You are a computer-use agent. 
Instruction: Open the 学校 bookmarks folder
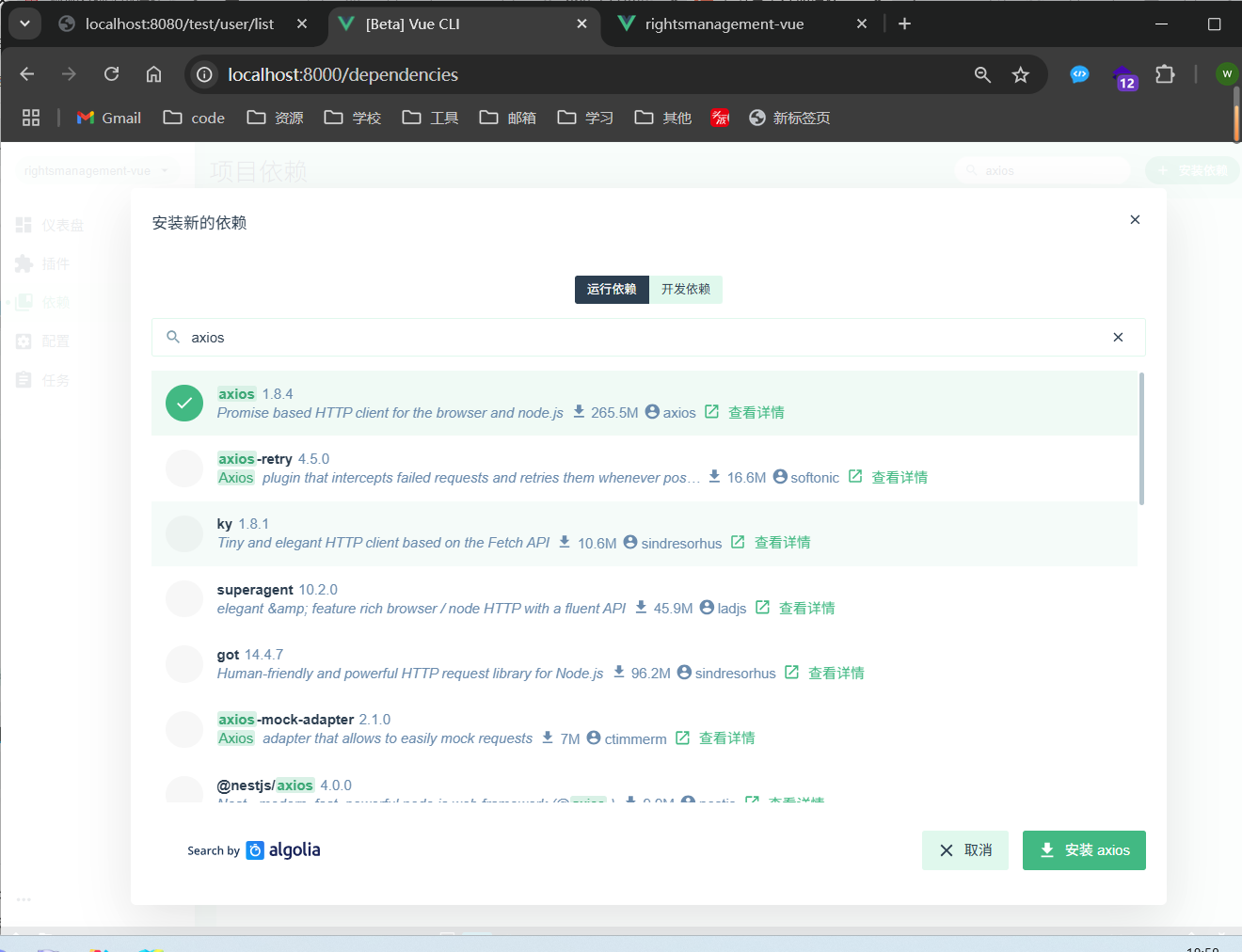(x=352, y=118)
